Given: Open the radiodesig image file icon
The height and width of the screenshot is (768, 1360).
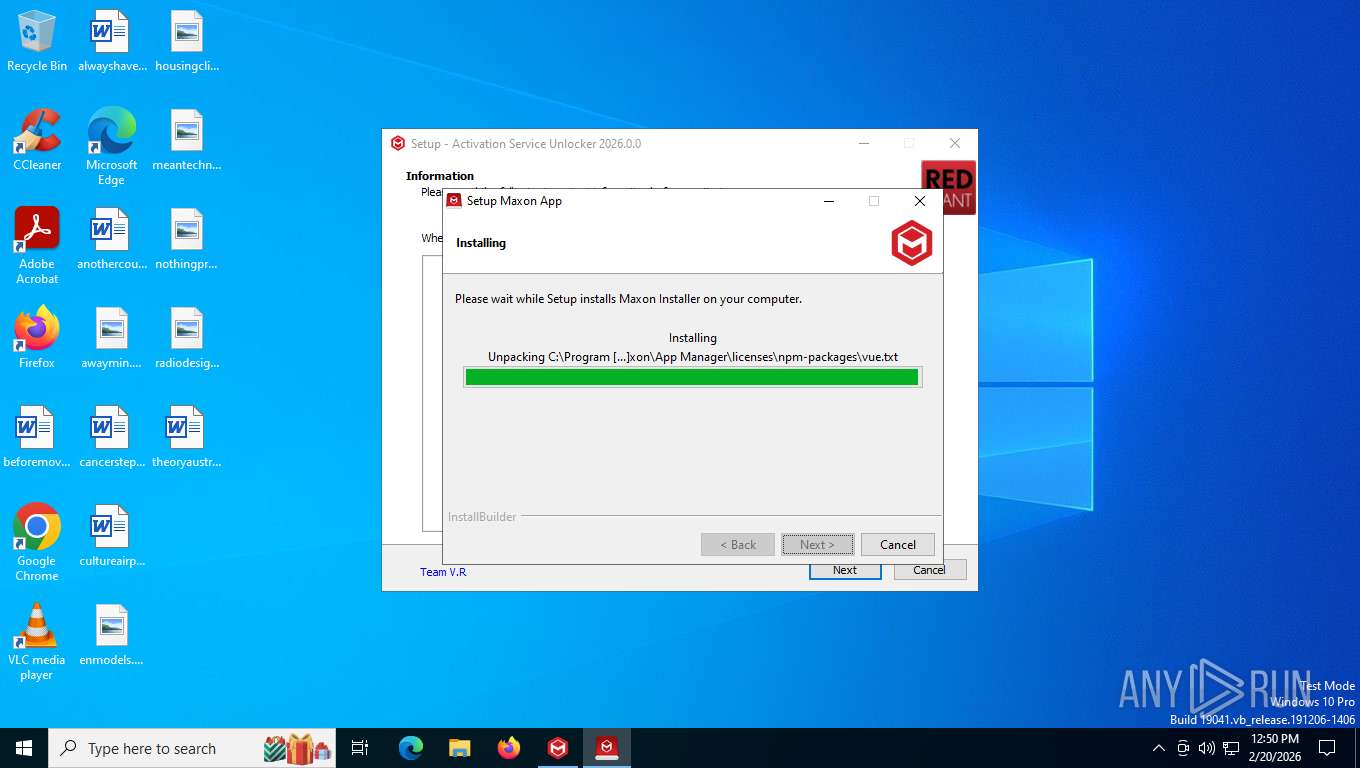Looking at the screenshot, I should click(x=187, y=338).
